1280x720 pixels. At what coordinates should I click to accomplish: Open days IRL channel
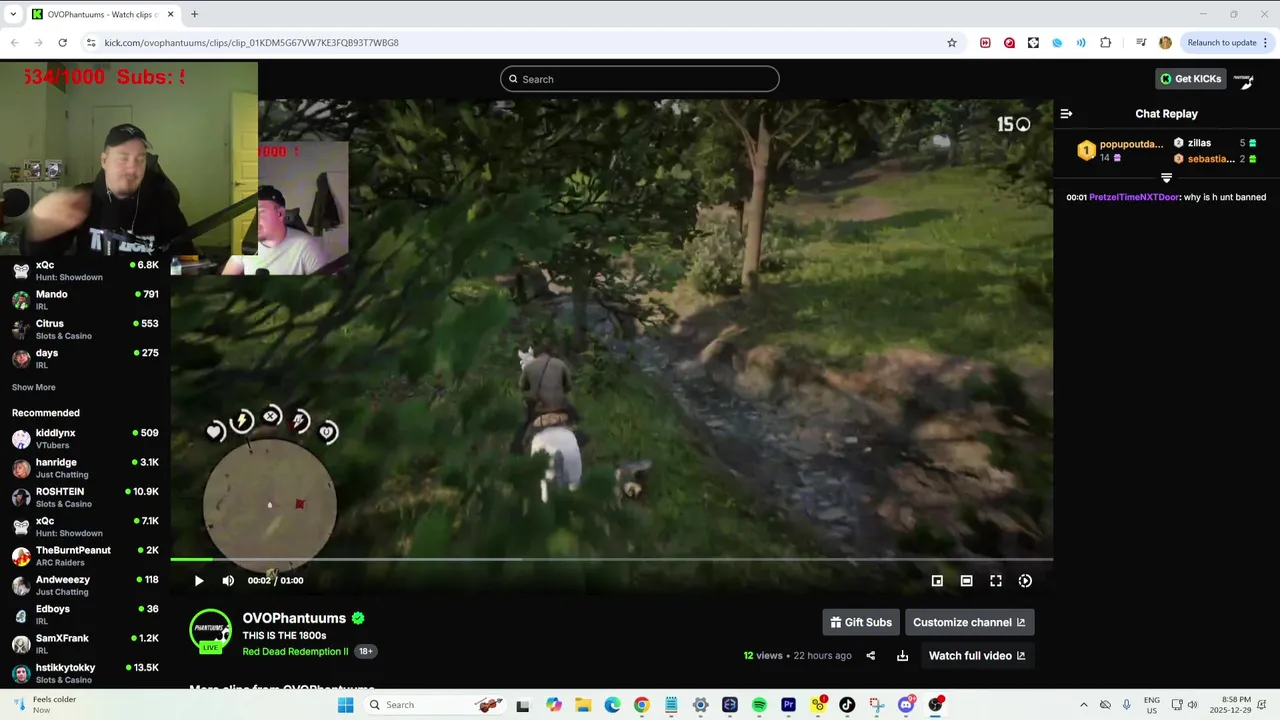(85, 358)
